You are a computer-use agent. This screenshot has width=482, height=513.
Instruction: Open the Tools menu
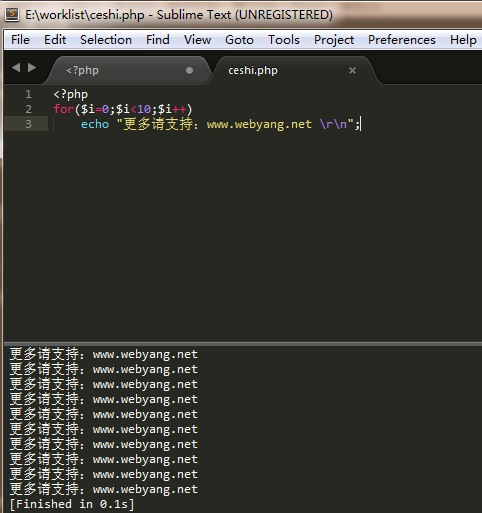click(x=284, y=40)
